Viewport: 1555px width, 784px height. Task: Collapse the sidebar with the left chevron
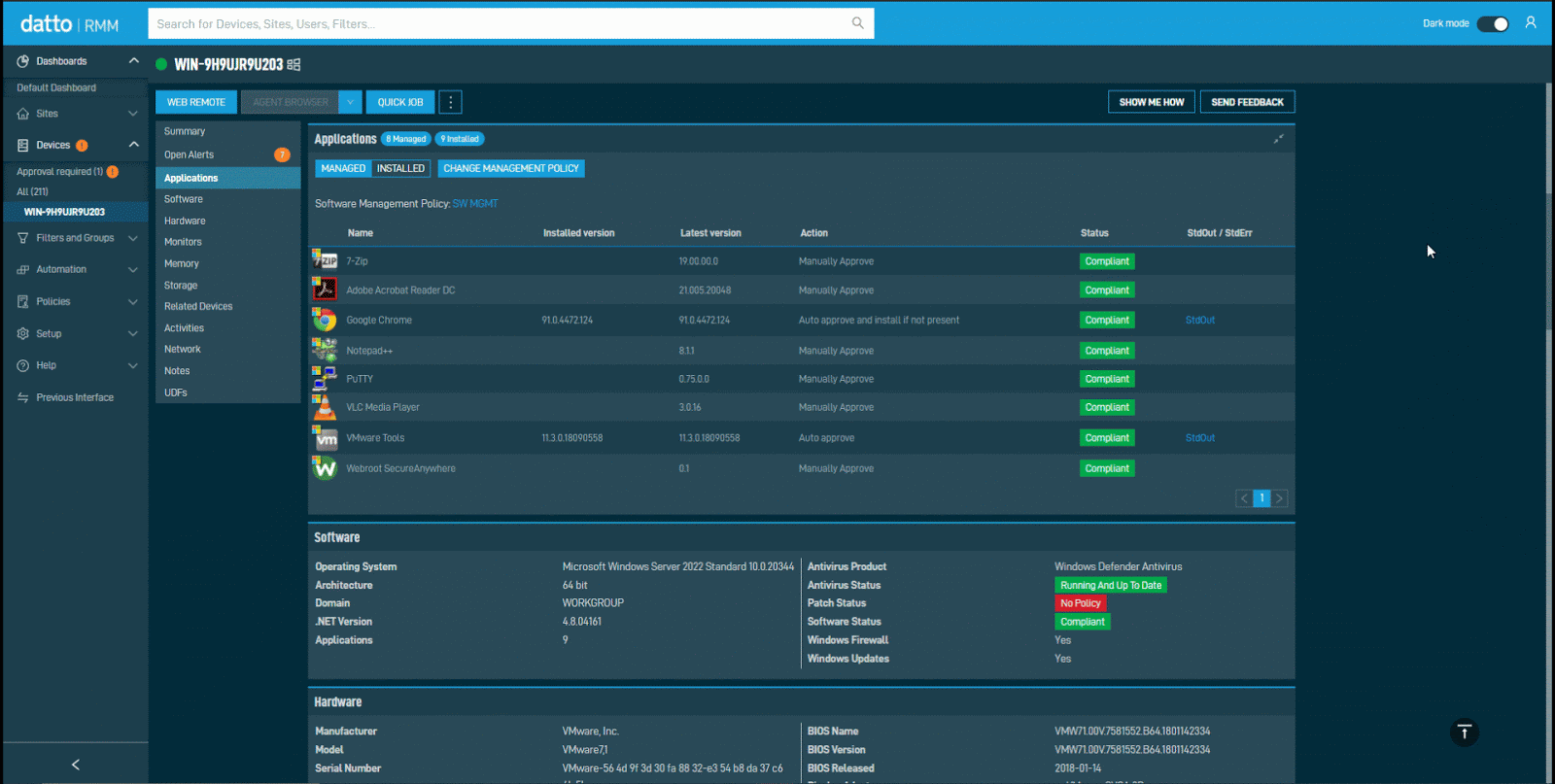click(x=76, y=765)
